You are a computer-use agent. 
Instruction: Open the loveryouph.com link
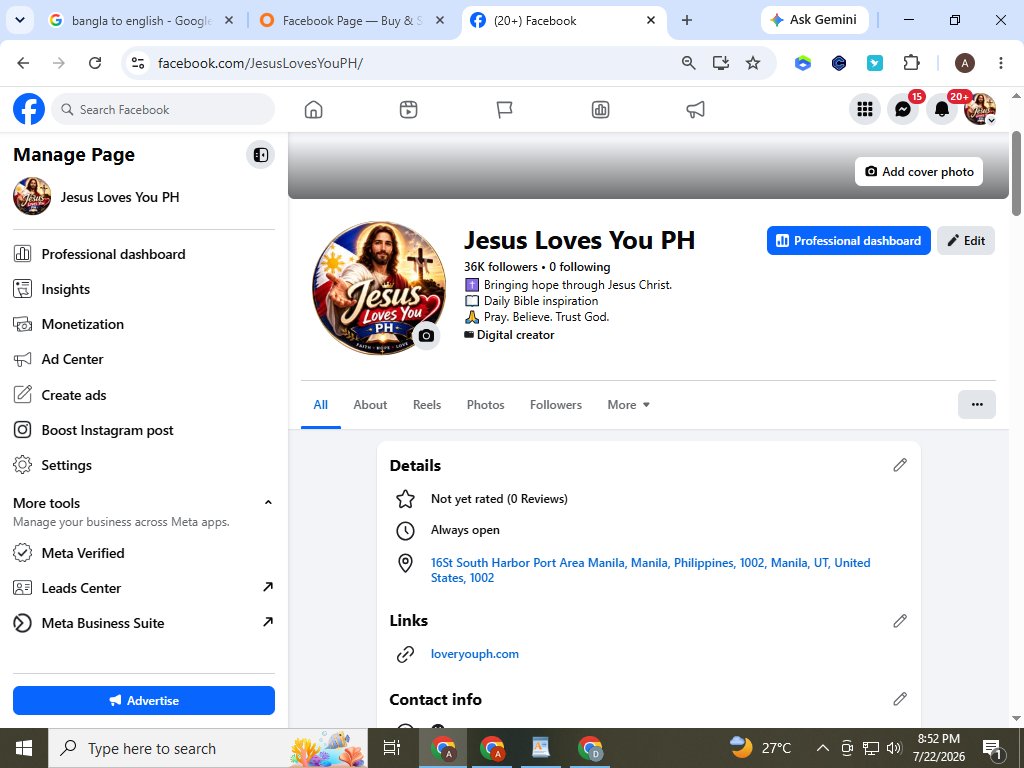(475, 654)
